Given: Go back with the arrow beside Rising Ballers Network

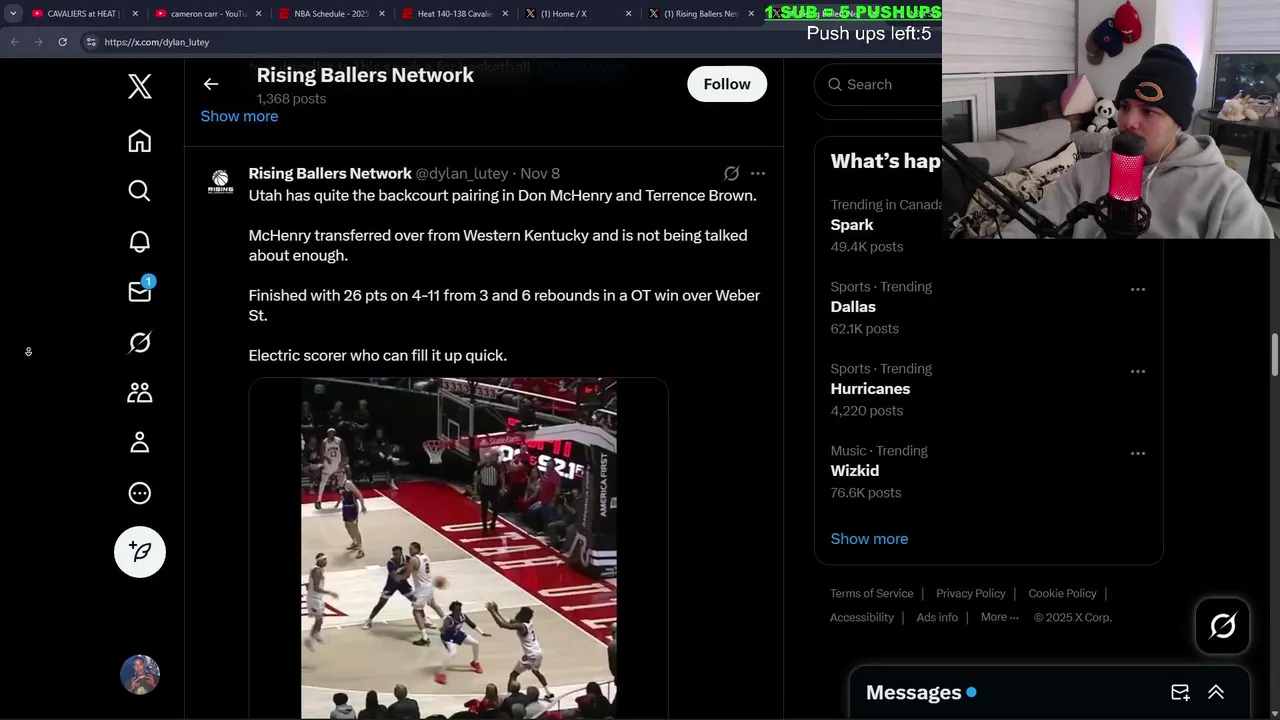Looking at the screenshot, I should pos(211,84).
